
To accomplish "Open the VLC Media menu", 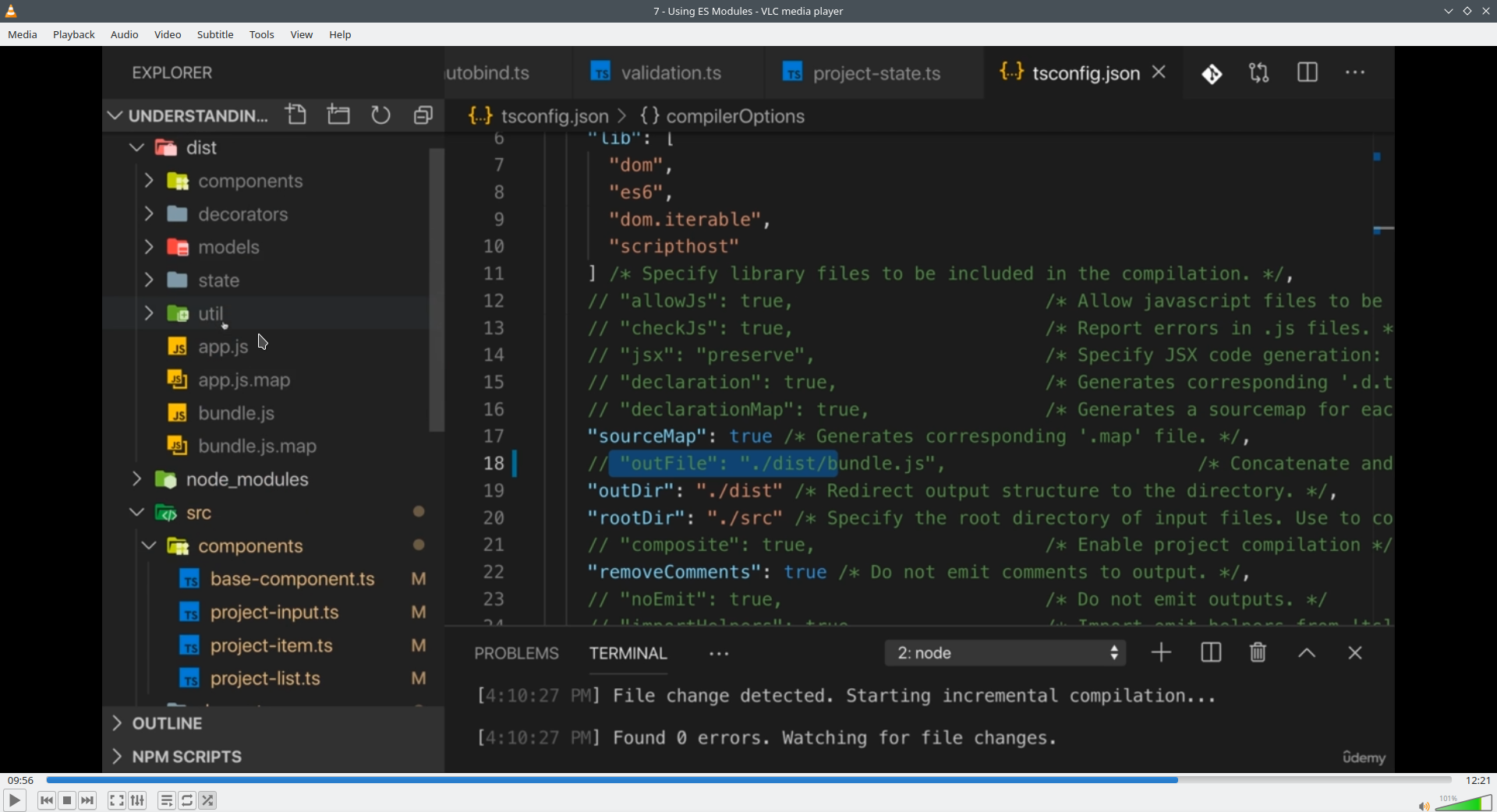I will click(23, 35).
